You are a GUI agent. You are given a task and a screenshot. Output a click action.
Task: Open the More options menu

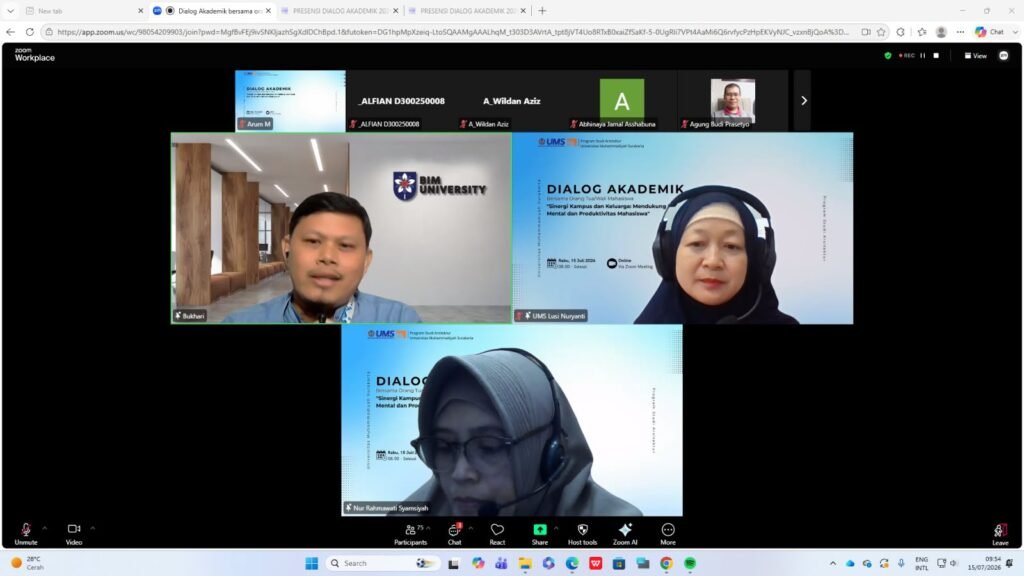point(667,534)
